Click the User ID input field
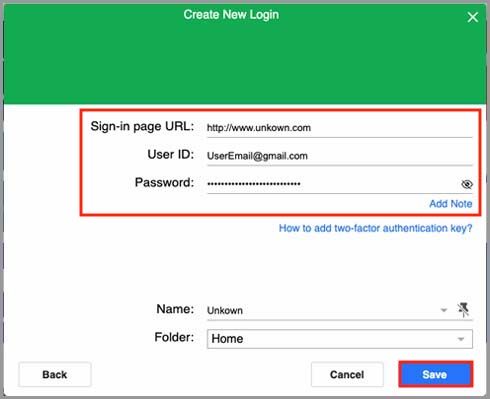The image size is (490, 399). point(340,156)
